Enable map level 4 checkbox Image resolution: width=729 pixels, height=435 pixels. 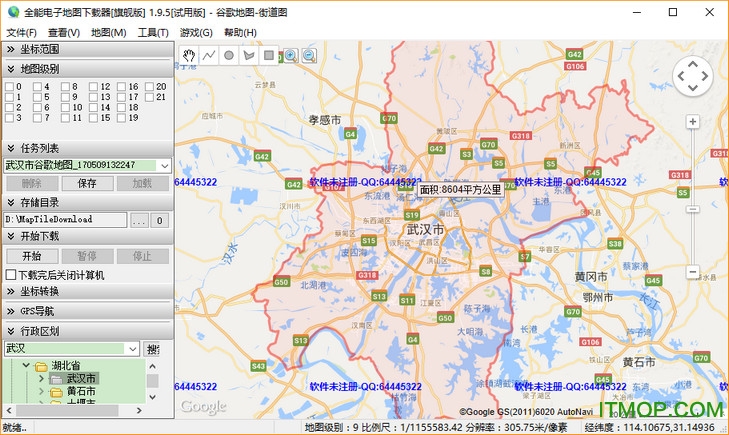(37, 86)
